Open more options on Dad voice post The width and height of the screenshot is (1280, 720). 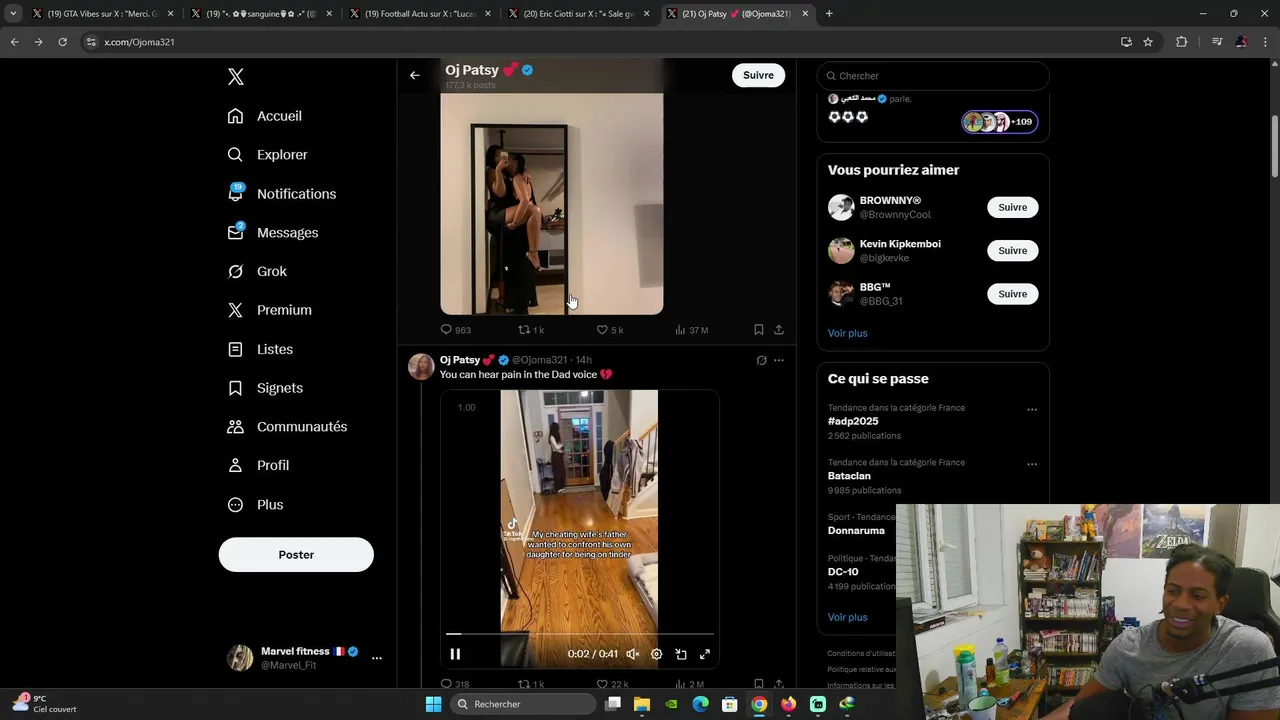tap(779, 360)
